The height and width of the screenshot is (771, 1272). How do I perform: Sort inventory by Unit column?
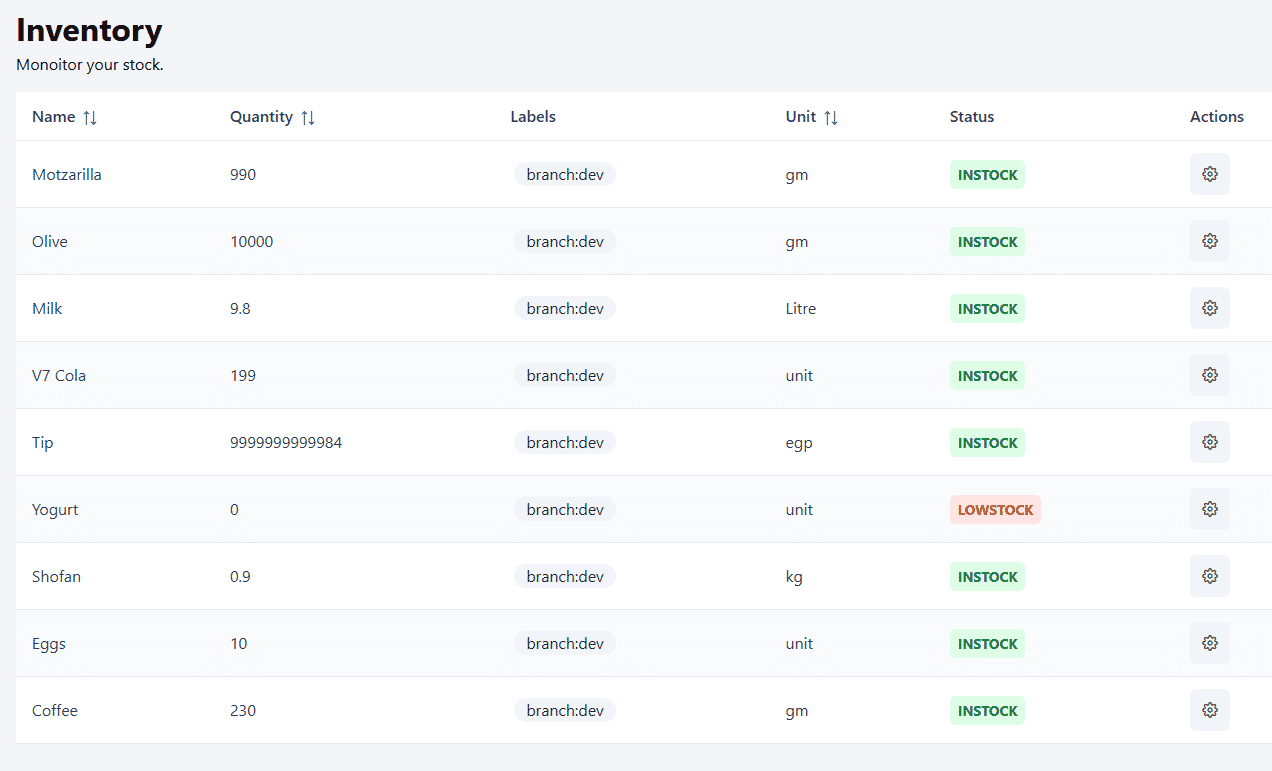(x=831, y=117)
